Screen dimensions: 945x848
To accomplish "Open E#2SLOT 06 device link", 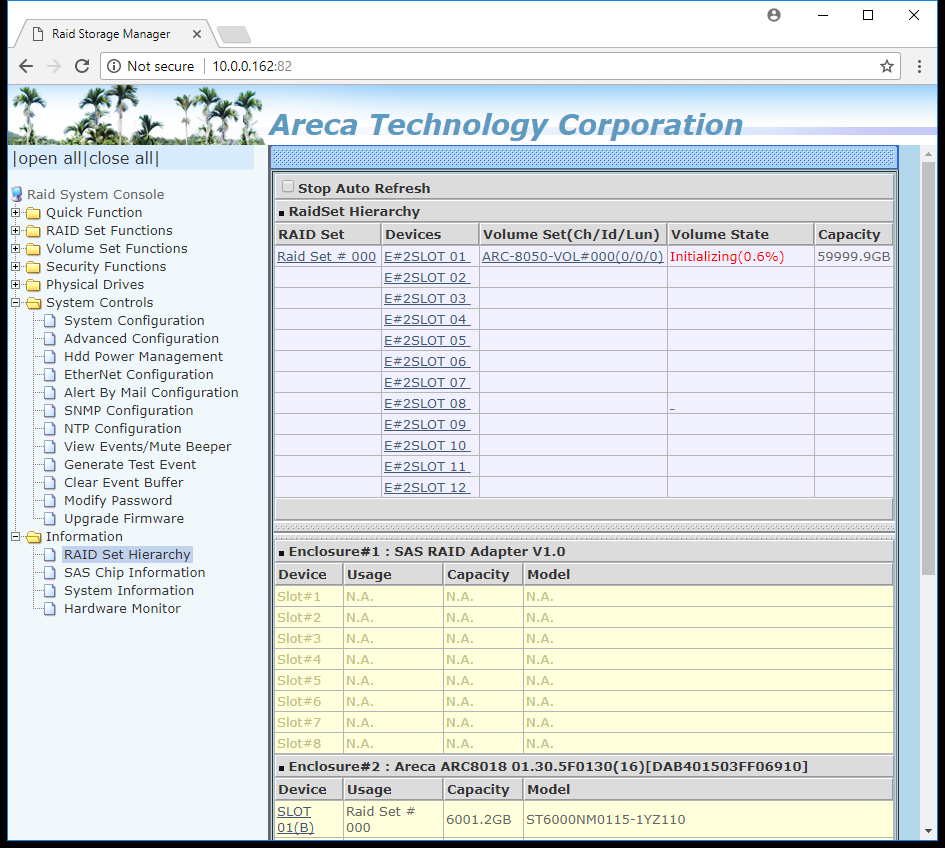I will tap(427, 362).
